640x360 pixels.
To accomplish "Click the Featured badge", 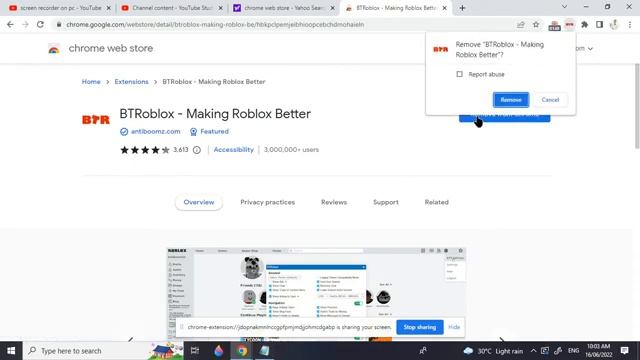I will (x=209, y=131).
